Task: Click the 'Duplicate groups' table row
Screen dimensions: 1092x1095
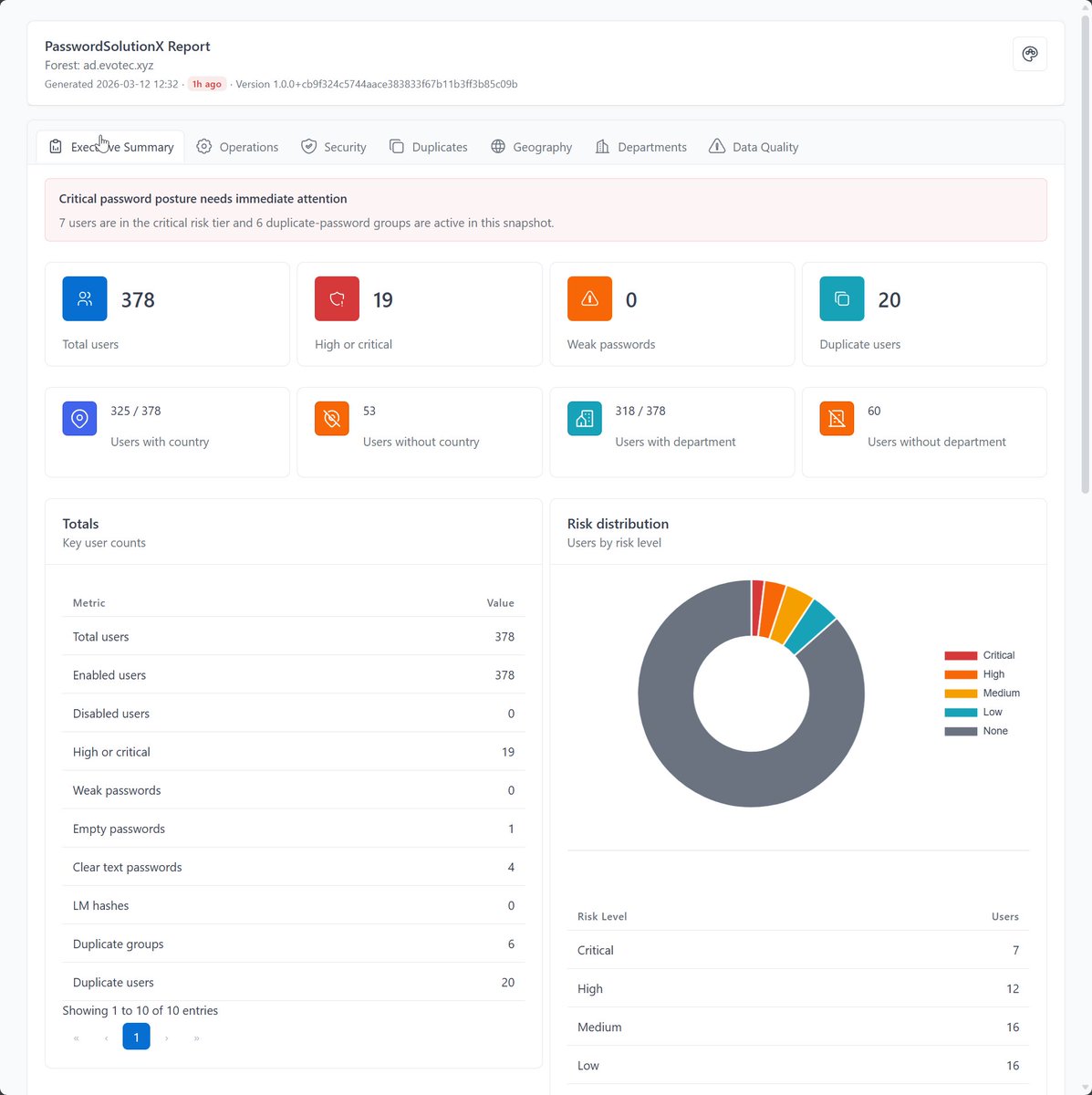Action: point(294,944)
